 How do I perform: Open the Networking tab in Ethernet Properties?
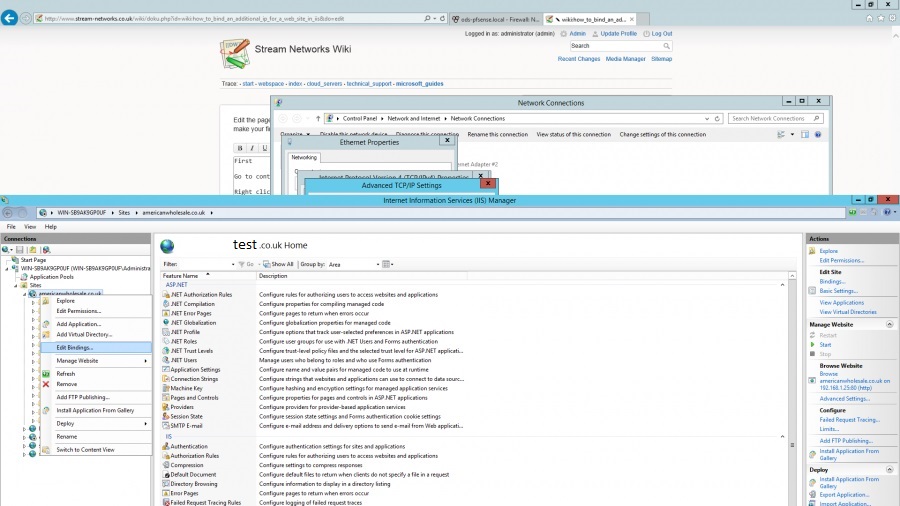click(x=304, y=157)
